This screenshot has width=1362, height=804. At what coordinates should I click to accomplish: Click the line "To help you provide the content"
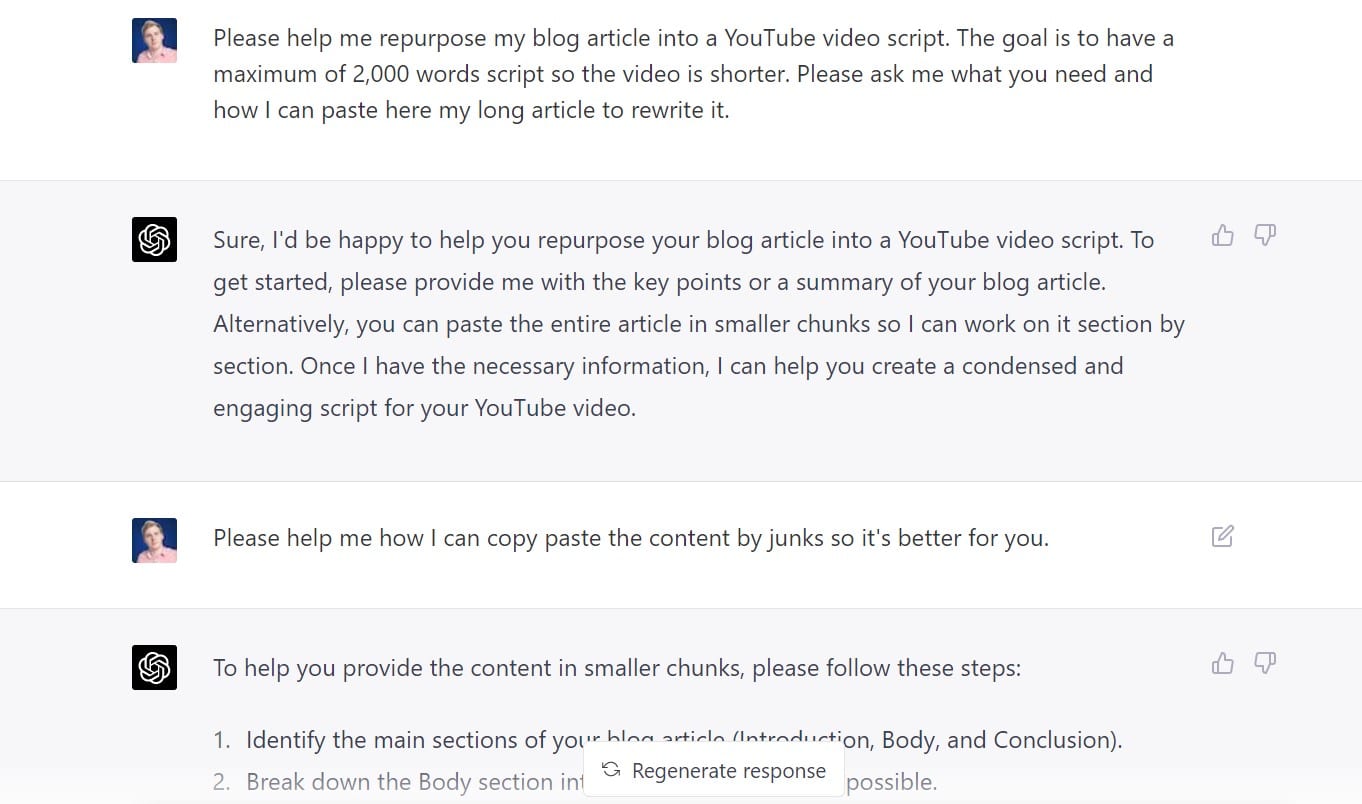[x=617, y=668]
